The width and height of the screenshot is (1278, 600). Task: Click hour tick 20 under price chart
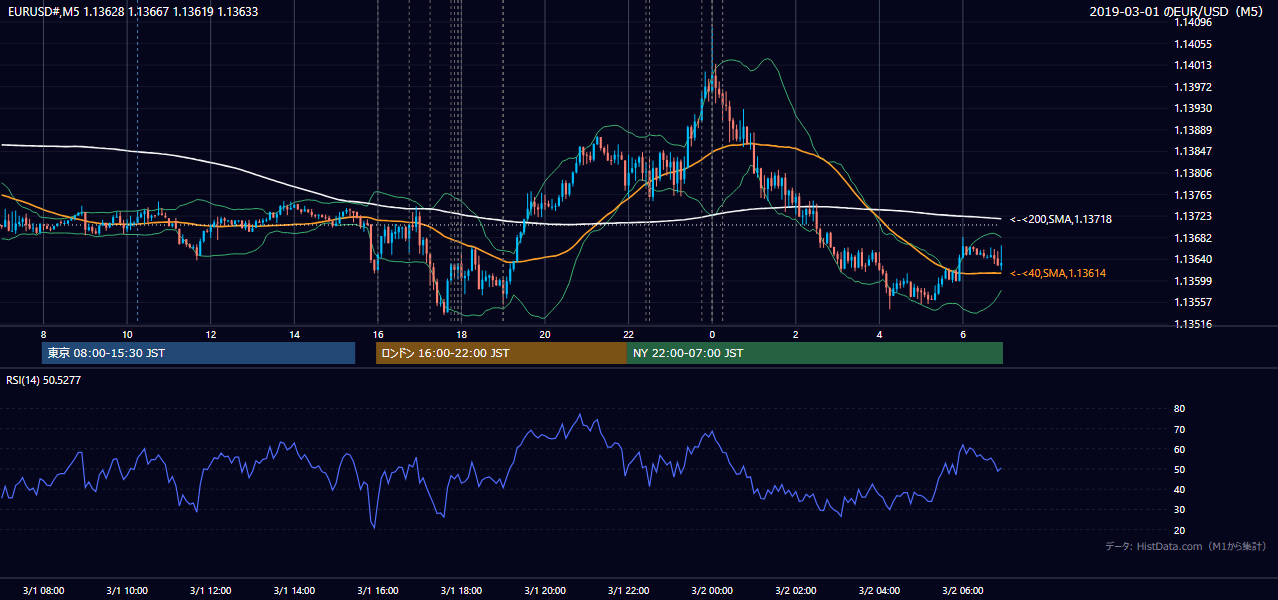pos(545,334)
